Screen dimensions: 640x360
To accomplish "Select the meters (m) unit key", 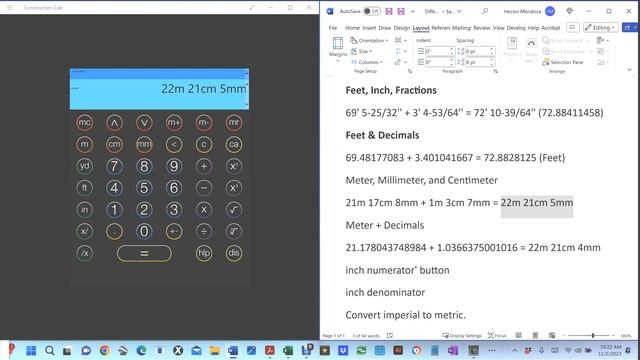I will pos(84,144).
